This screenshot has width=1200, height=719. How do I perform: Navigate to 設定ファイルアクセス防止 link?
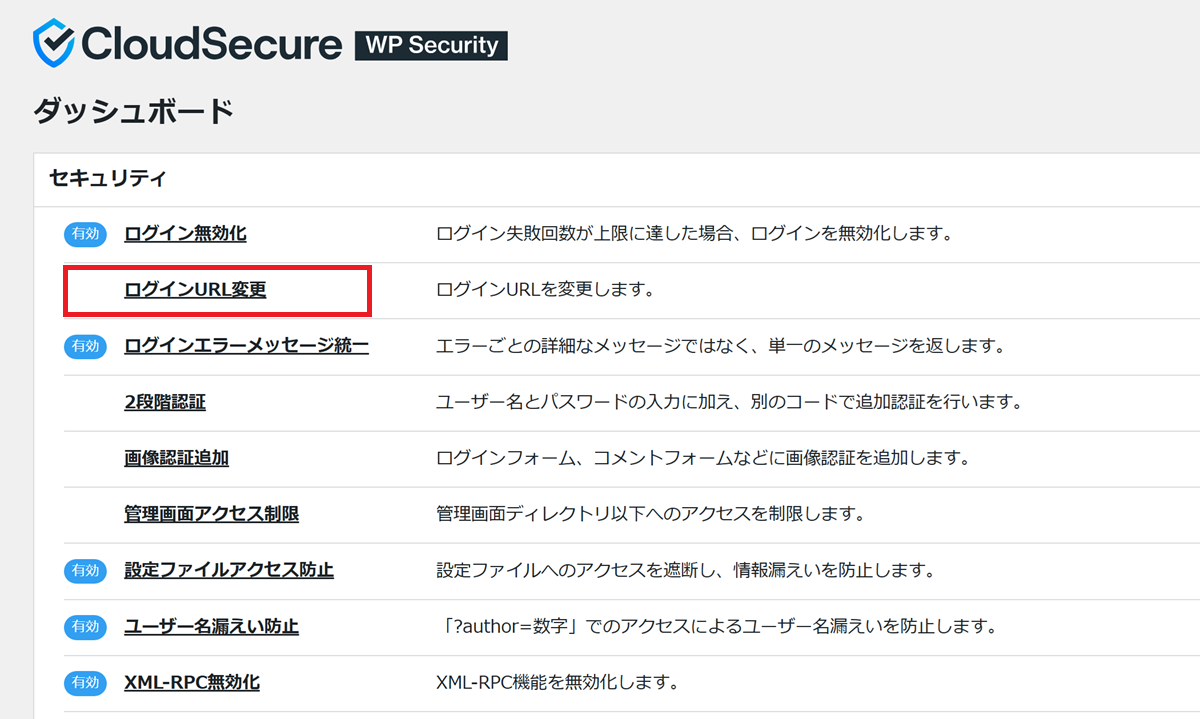(x=228, y=570)
